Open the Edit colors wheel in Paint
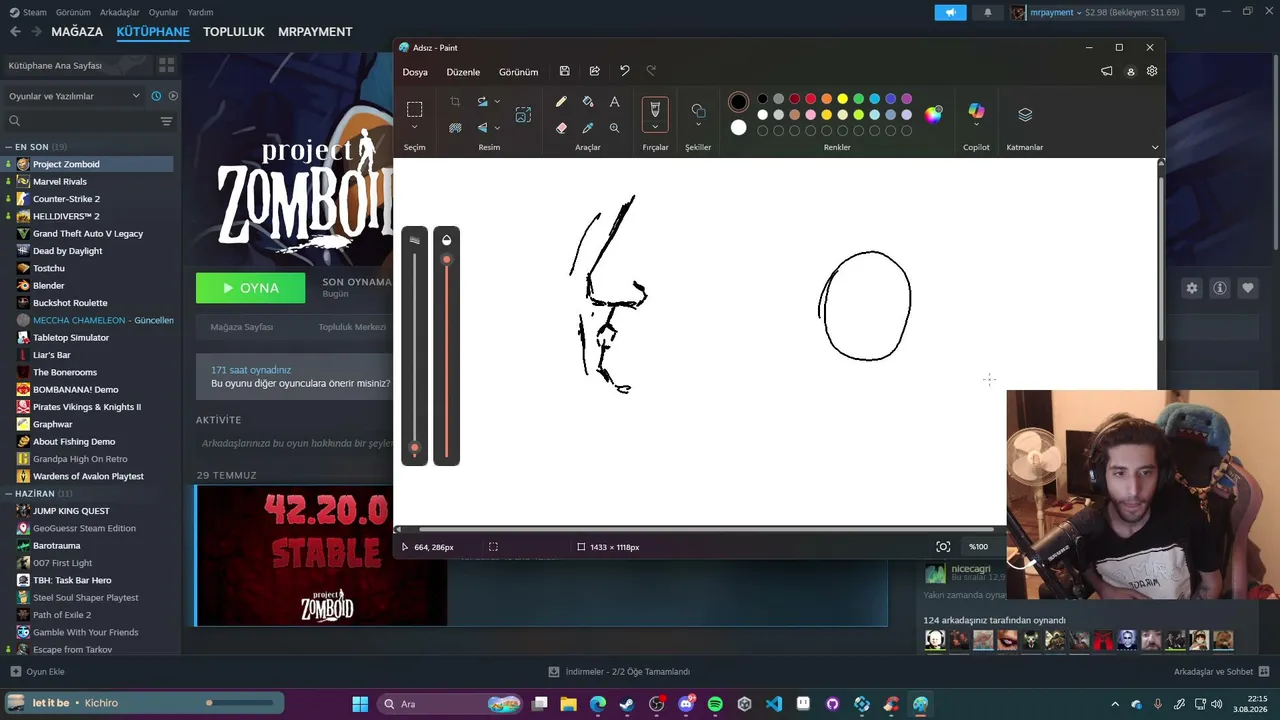 click(x=933, y=114)
